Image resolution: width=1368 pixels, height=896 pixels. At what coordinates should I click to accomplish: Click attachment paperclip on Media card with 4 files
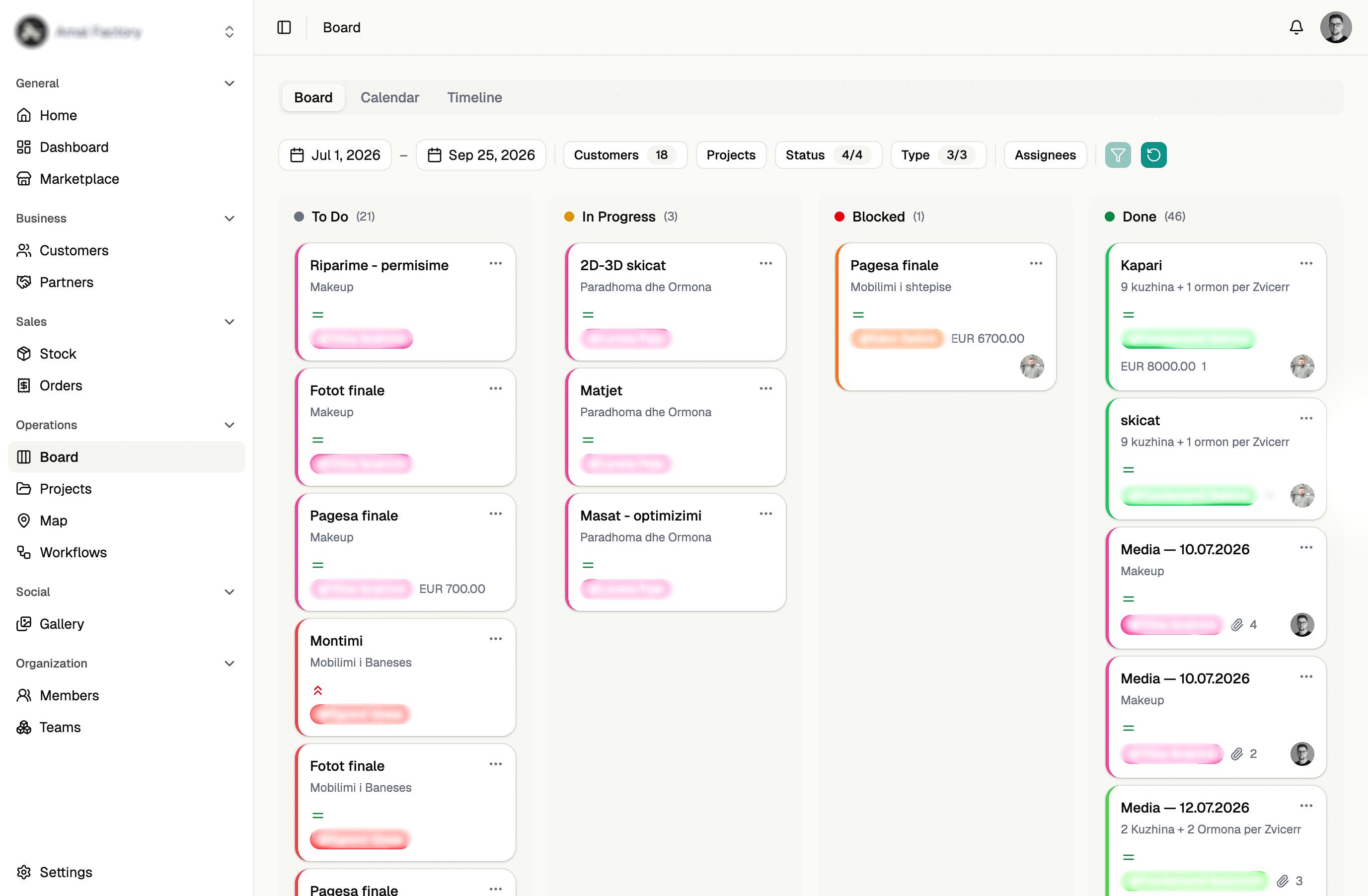pyautogui.click(x=1237, y=624)
